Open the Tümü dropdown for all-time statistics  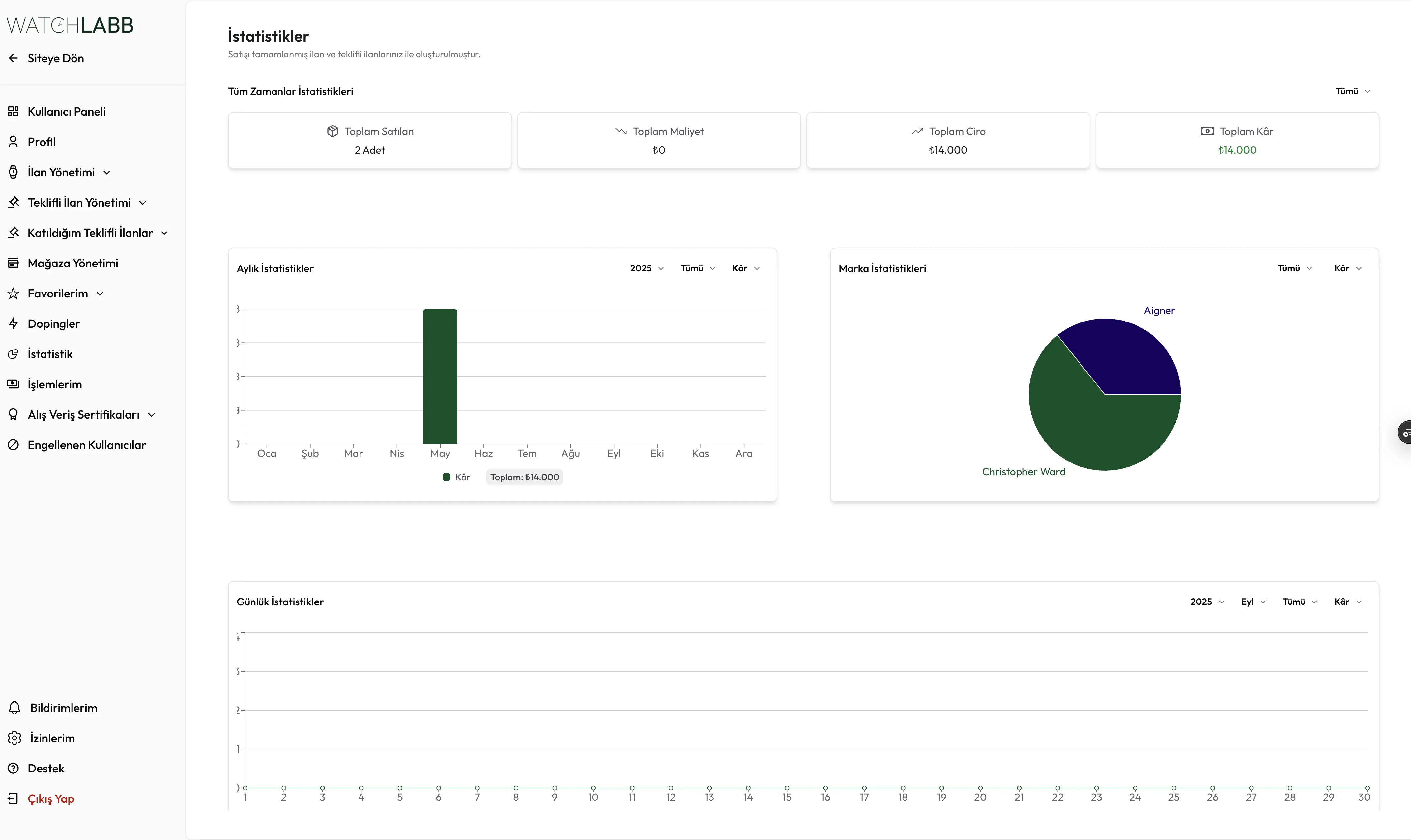[x=1353, y=91]
